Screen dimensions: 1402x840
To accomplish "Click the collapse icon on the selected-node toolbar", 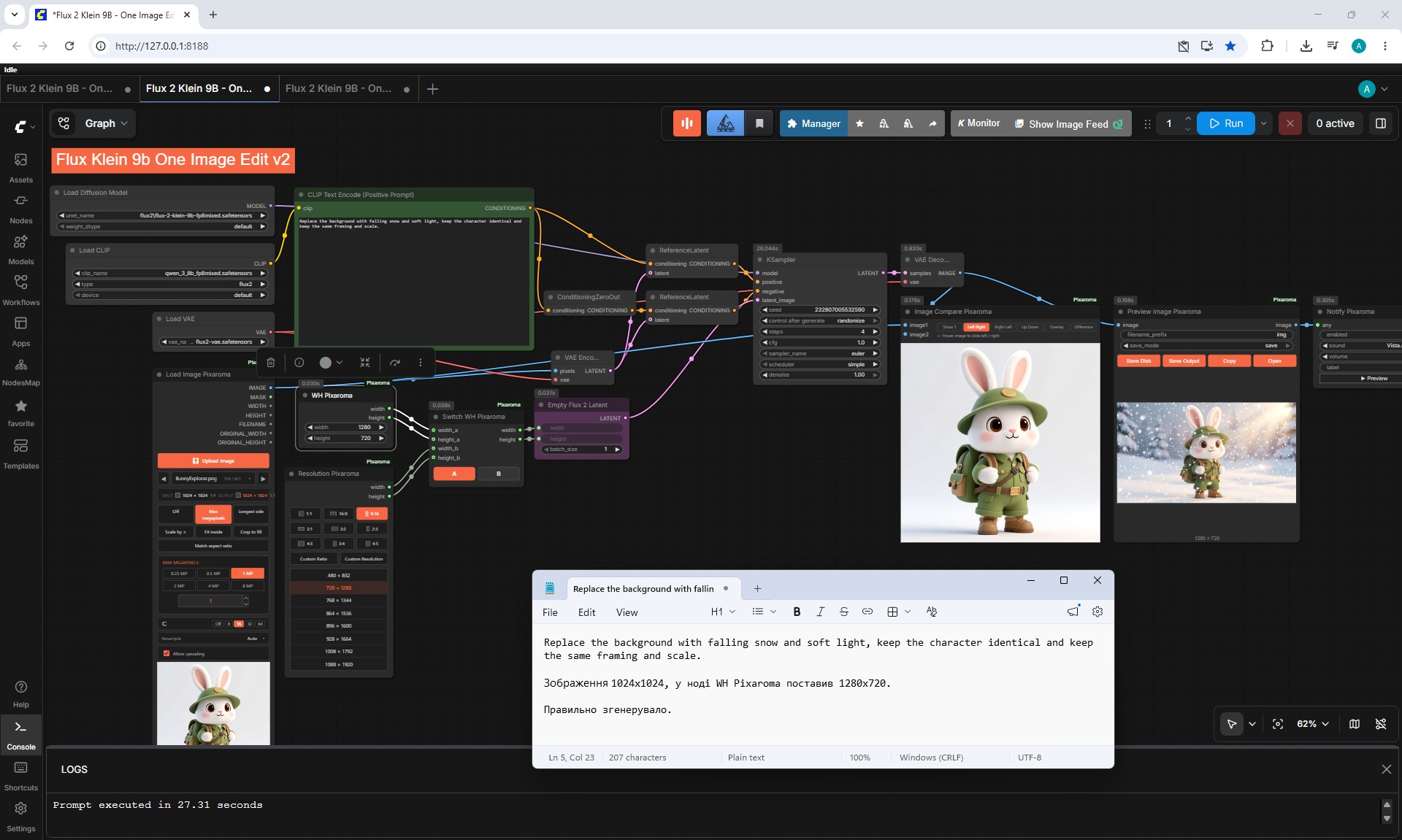I will pos(365,362).
